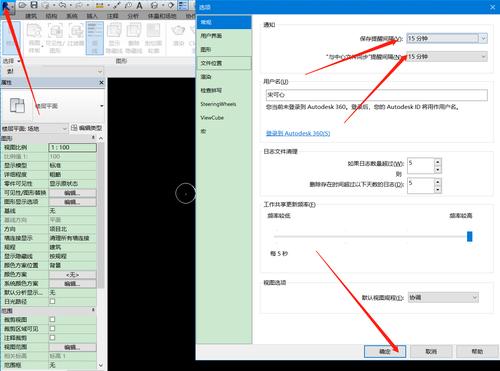
Task: Switch to the SteeringWheels options tab
Action: (224, 104)
